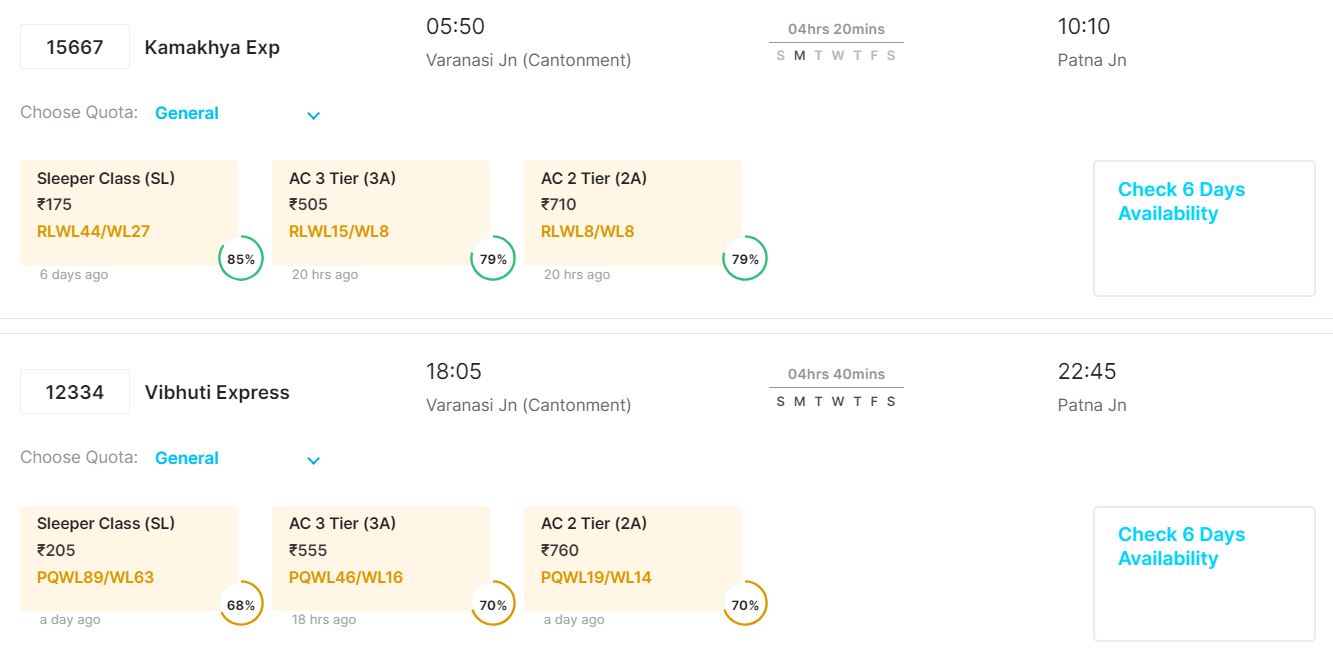Select Sleeper Class ₹175 on Kamakhya Exp
The image size is (1333, 654).
129,211
